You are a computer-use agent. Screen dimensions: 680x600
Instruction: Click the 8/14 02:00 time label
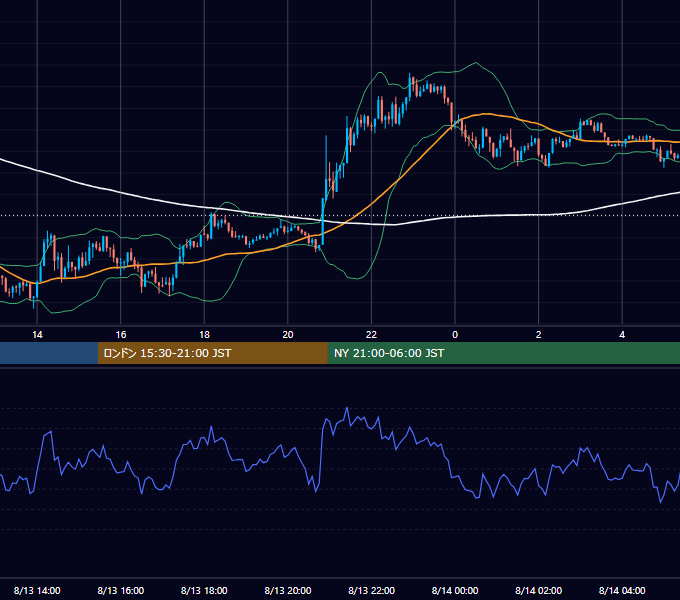[x=539, y=590]
